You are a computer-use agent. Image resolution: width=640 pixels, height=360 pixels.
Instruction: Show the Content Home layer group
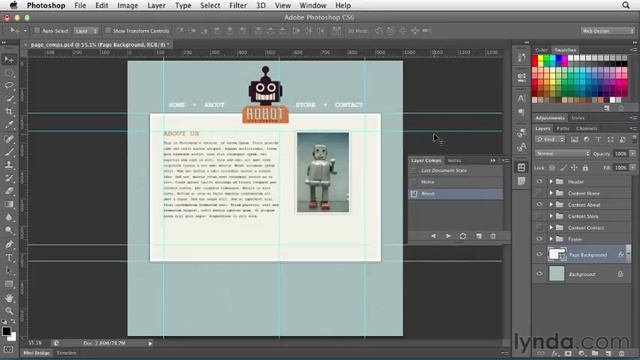pos(540,193)
